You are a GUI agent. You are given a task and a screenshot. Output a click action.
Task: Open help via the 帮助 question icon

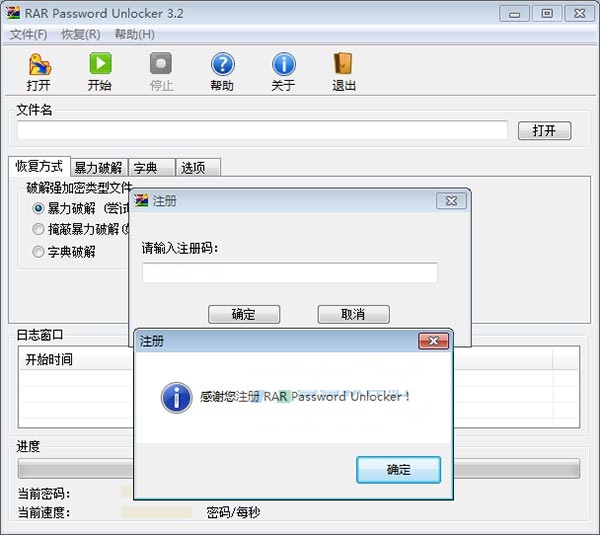coord(222,64)
